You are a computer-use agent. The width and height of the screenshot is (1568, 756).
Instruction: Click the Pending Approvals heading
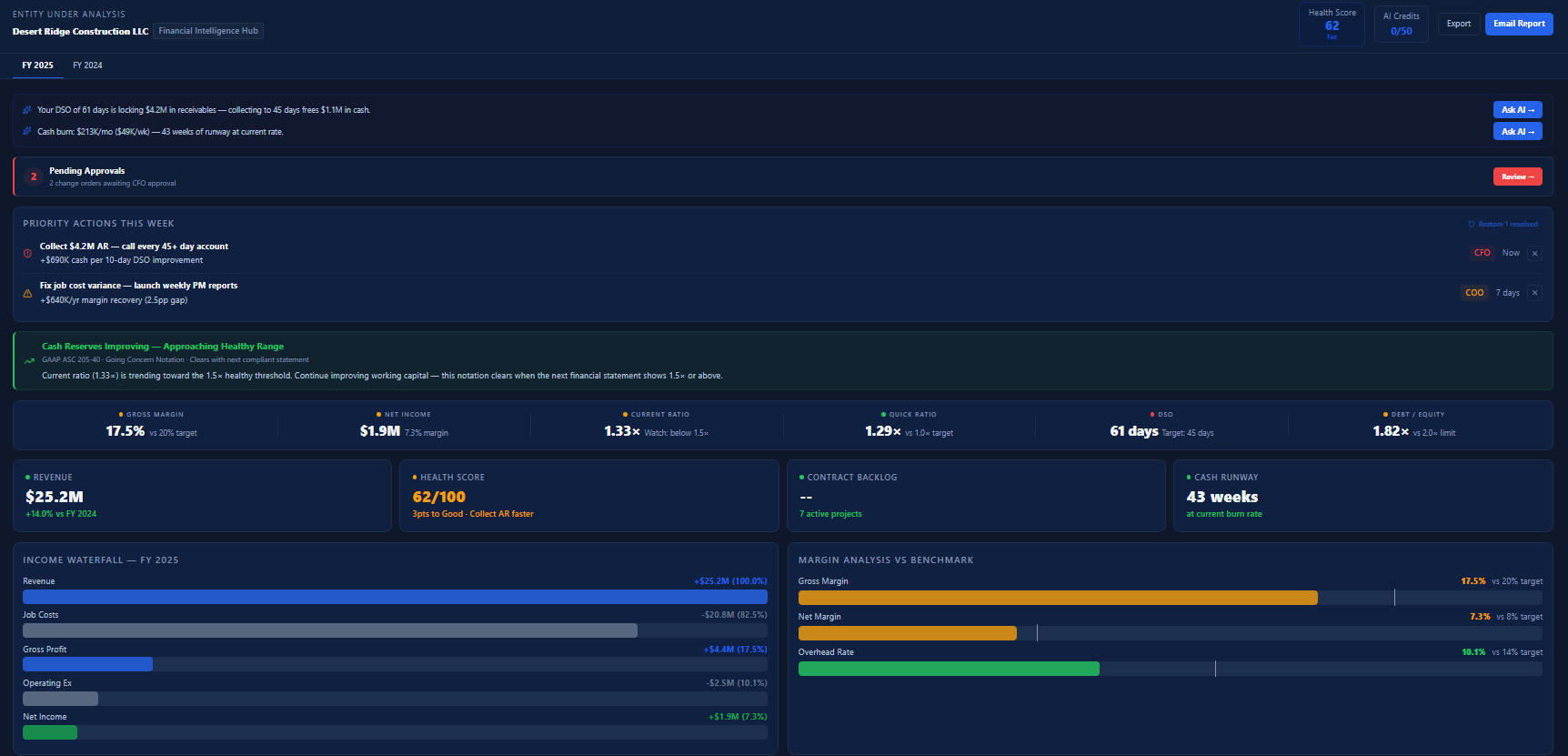click(87, 171)
